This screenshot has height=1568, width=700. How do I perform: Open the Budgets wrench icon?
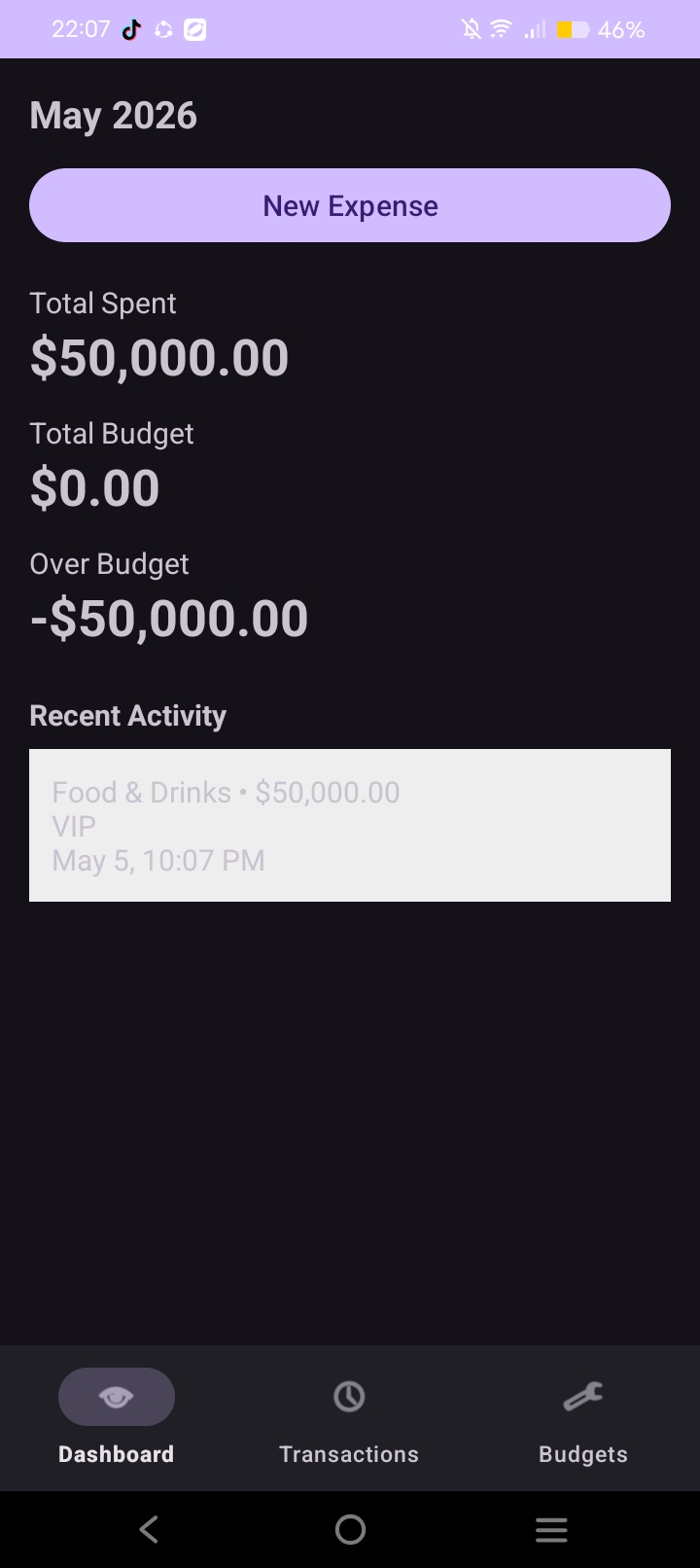coord(583,1397)
